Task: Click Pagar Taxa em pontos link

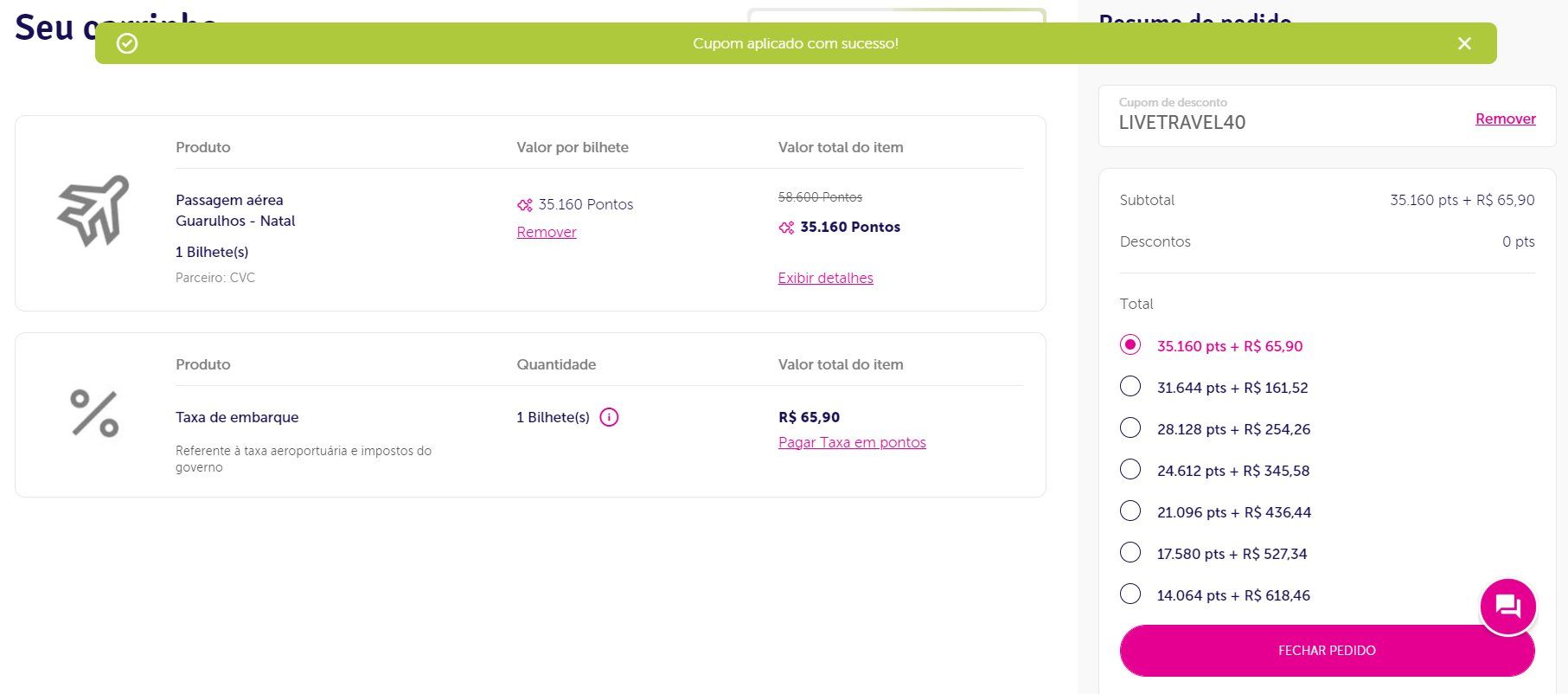Action: click(852, 442)
